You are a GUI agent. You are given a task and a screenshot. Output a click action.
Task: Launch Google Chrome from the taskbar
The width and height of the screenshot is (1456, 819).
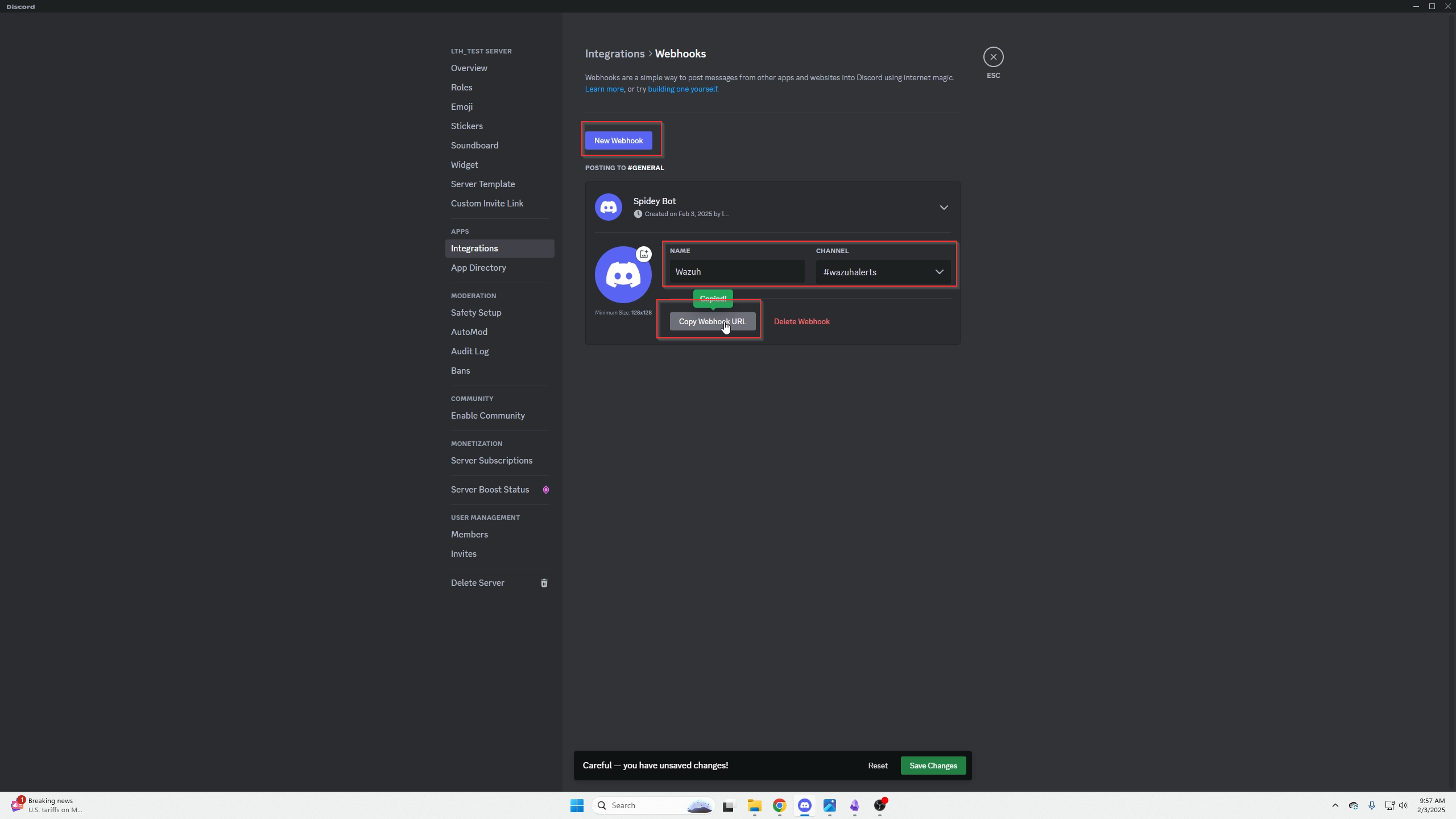click(779, 805)
